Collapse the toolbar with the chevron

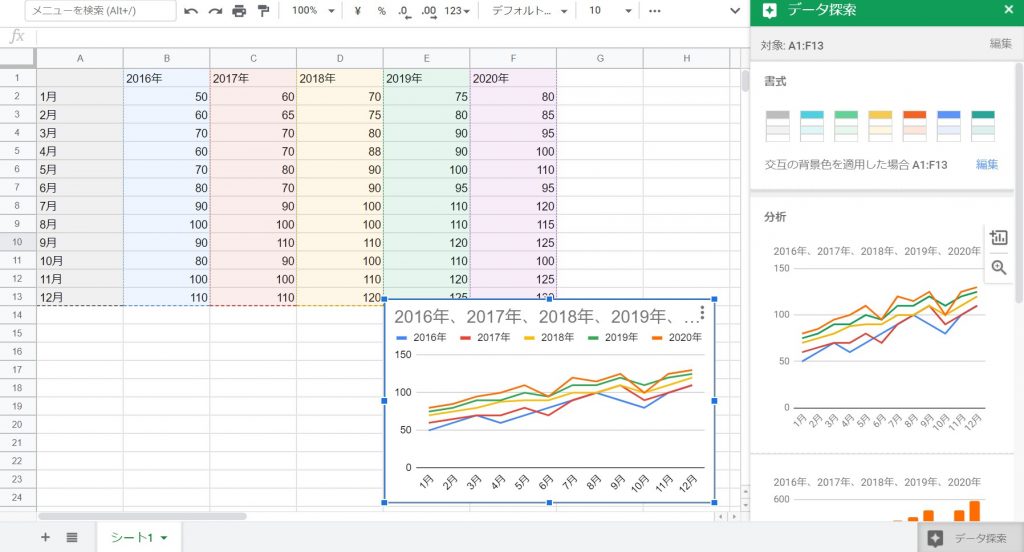(x=735, y=11)
